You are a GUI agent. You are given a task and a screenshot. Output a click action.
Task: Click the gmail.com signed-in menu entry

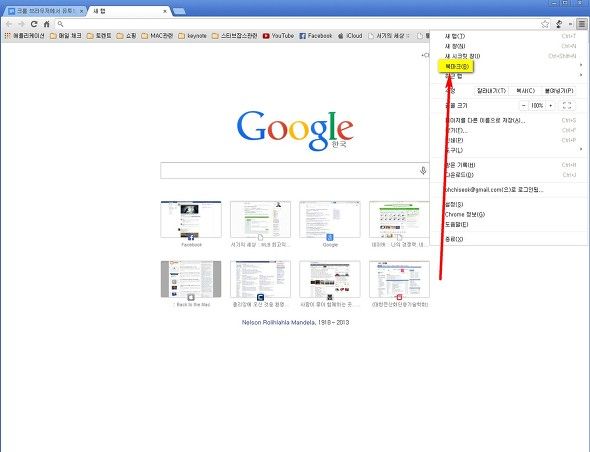click(509, 190)
